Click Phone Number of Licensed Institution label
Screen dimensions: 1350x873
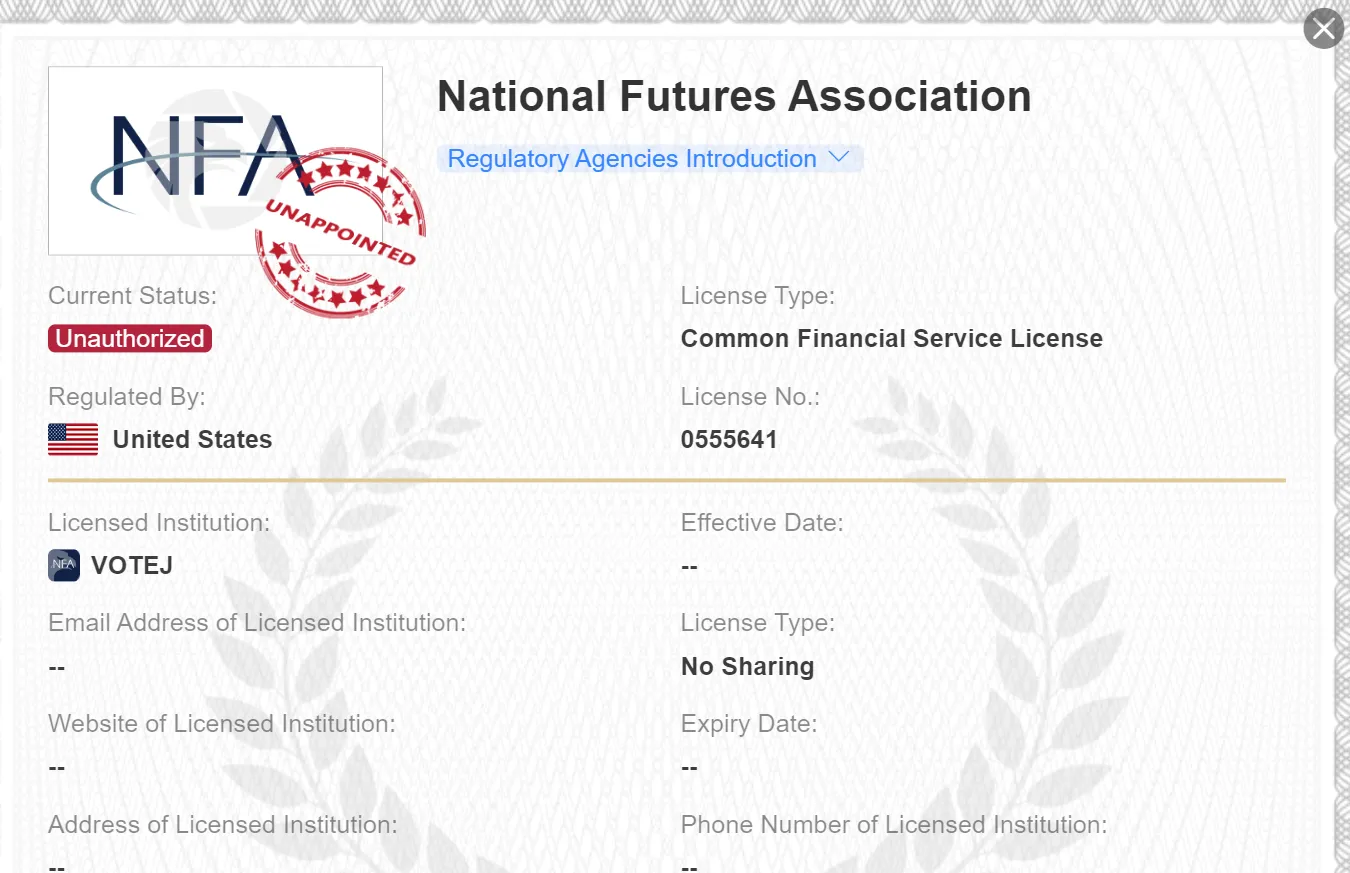tap(894, 825)
